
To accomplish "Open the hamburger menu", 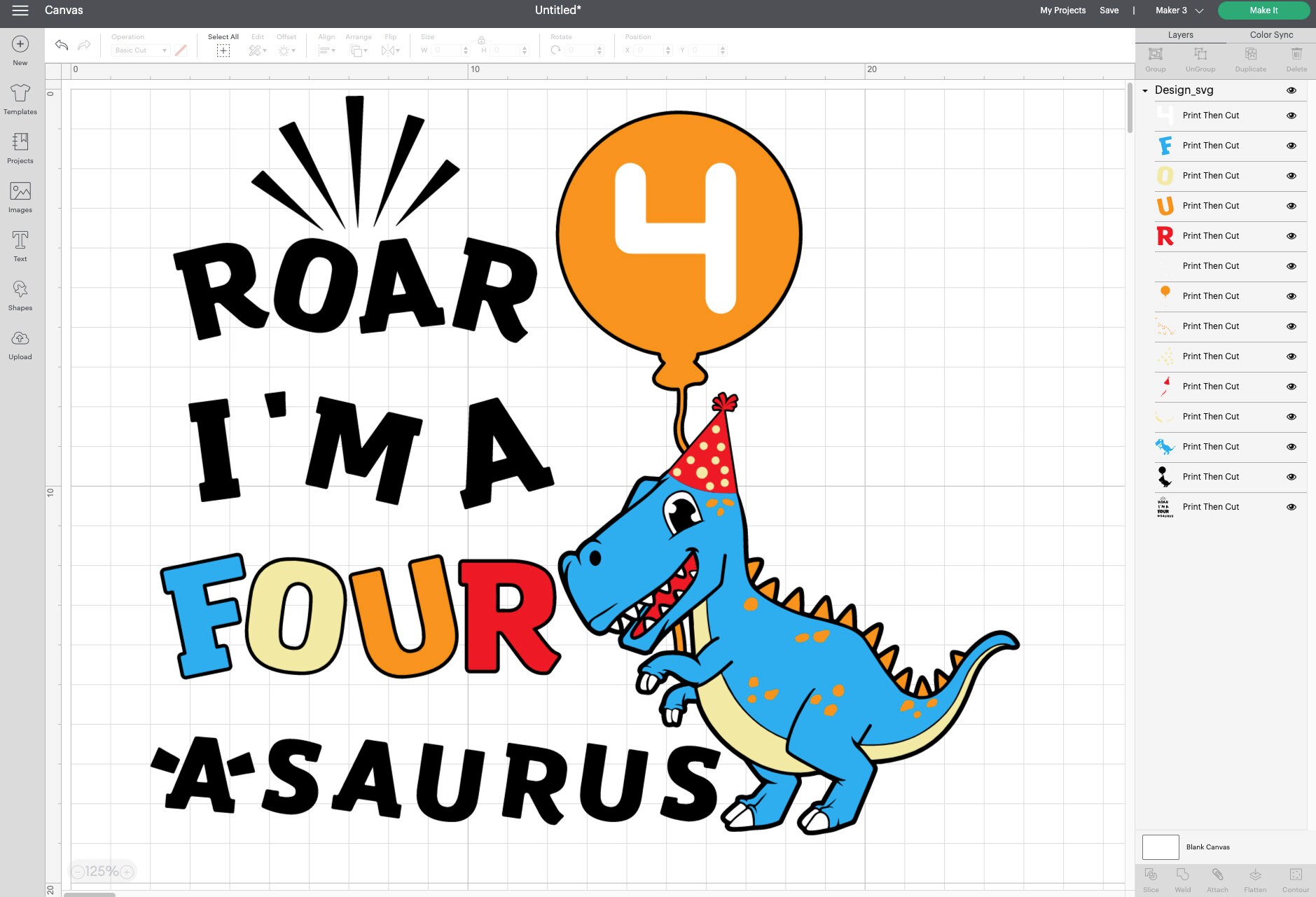I will pyautogui.click(x=20, y=11).
